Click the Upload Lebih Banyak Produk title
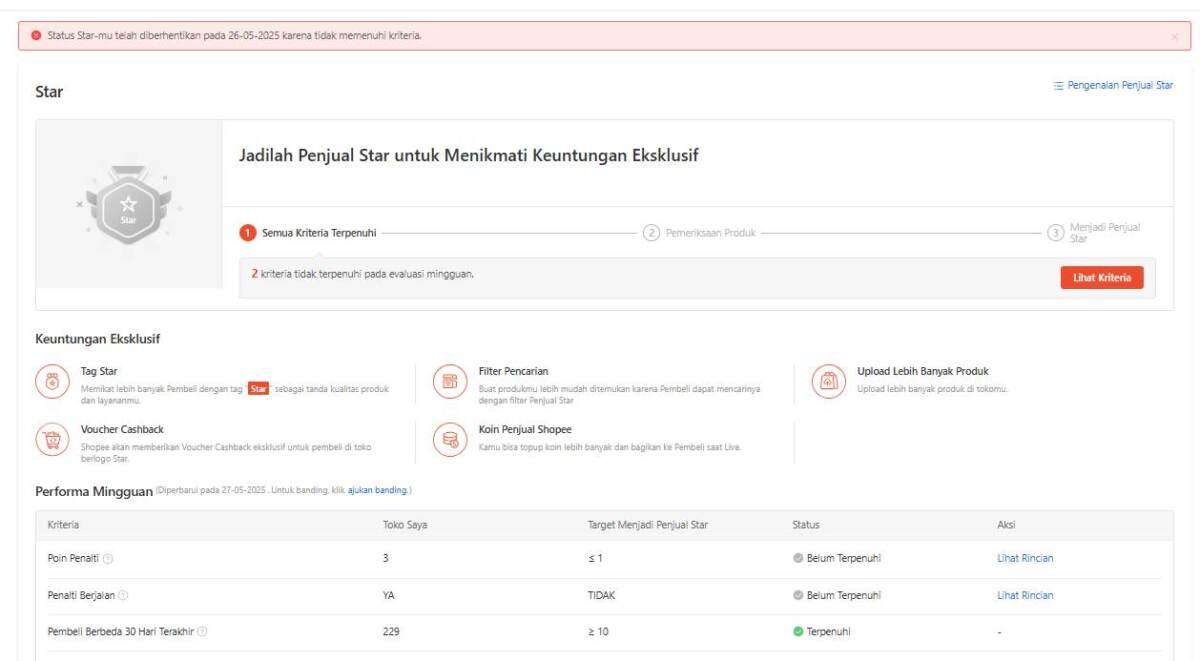This screenshot has height=661, width=1200. point(923,372)
